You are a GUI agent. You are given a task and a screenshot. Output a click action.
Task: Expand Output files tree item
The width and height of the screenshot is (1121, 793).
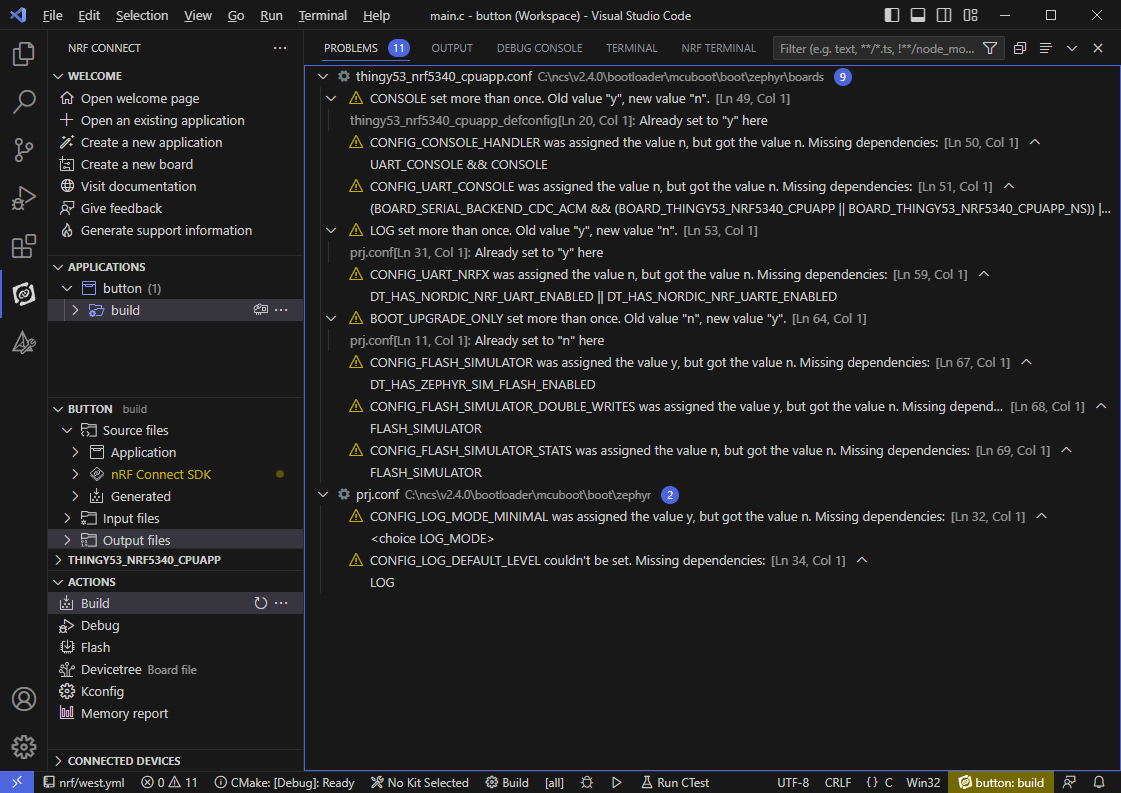[67, 540]
